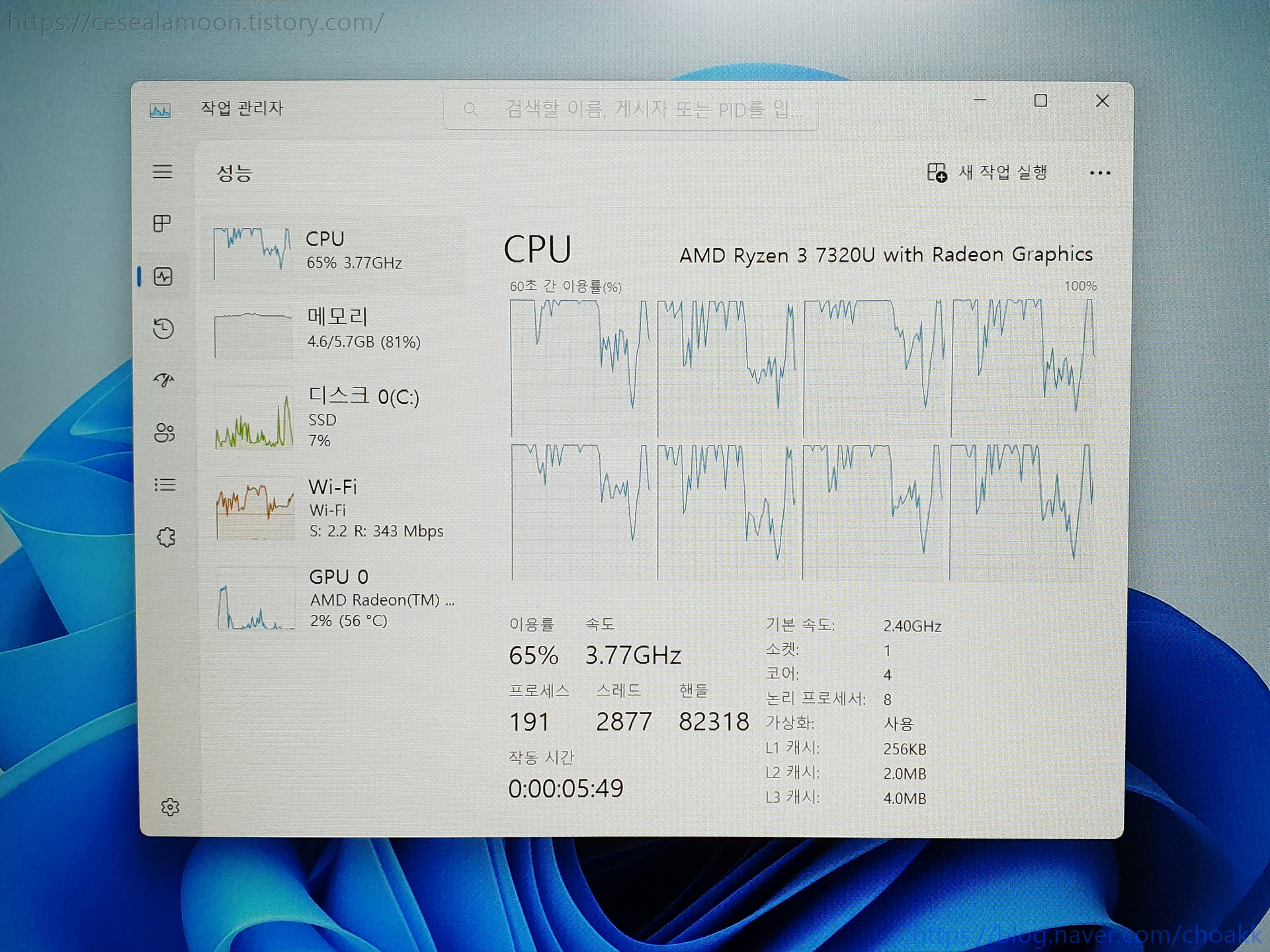Go to the Processes page icon

point(162,223)
